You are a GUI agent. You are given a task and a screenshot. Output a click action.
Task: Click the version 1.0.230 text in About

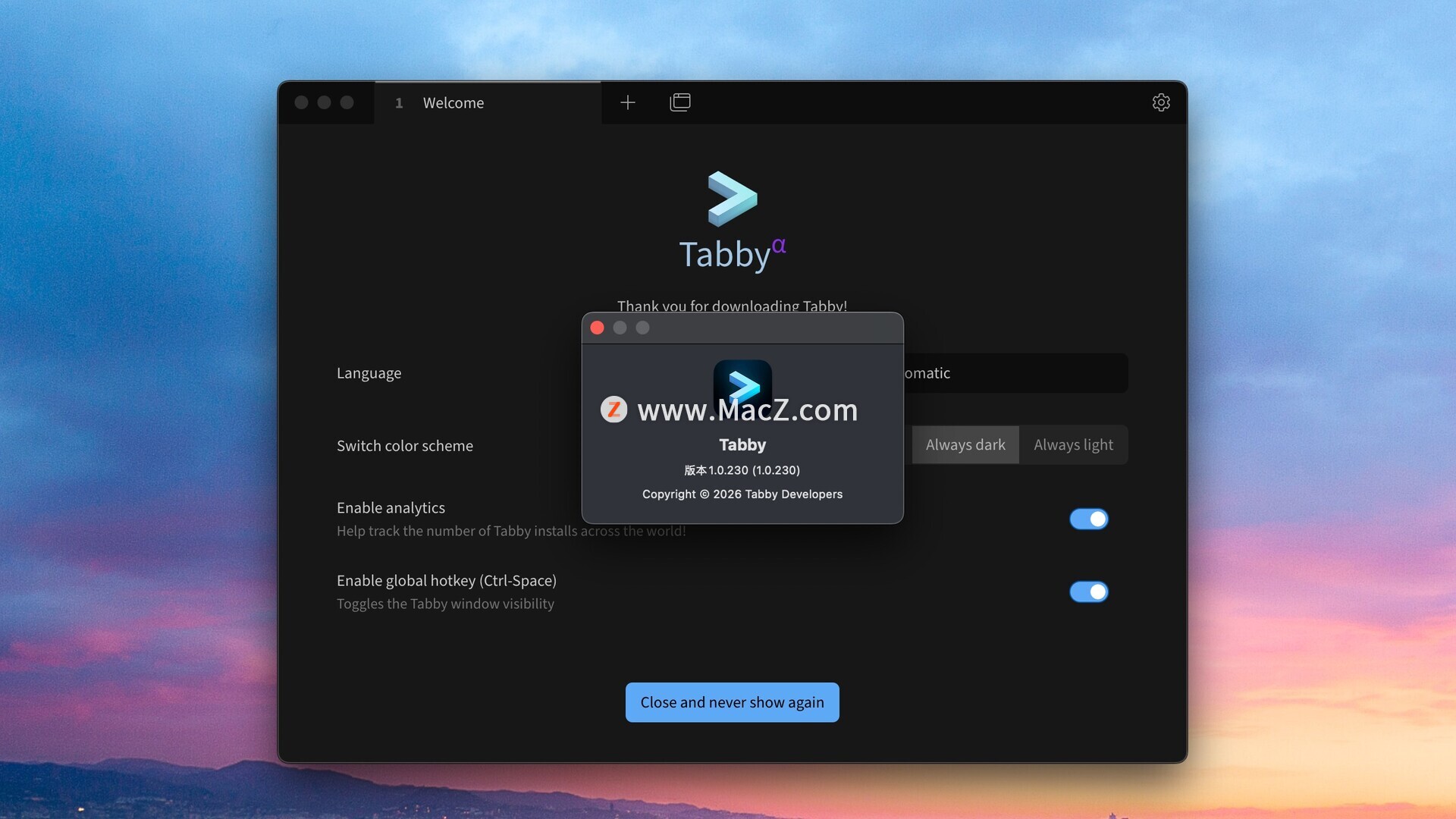742,470
